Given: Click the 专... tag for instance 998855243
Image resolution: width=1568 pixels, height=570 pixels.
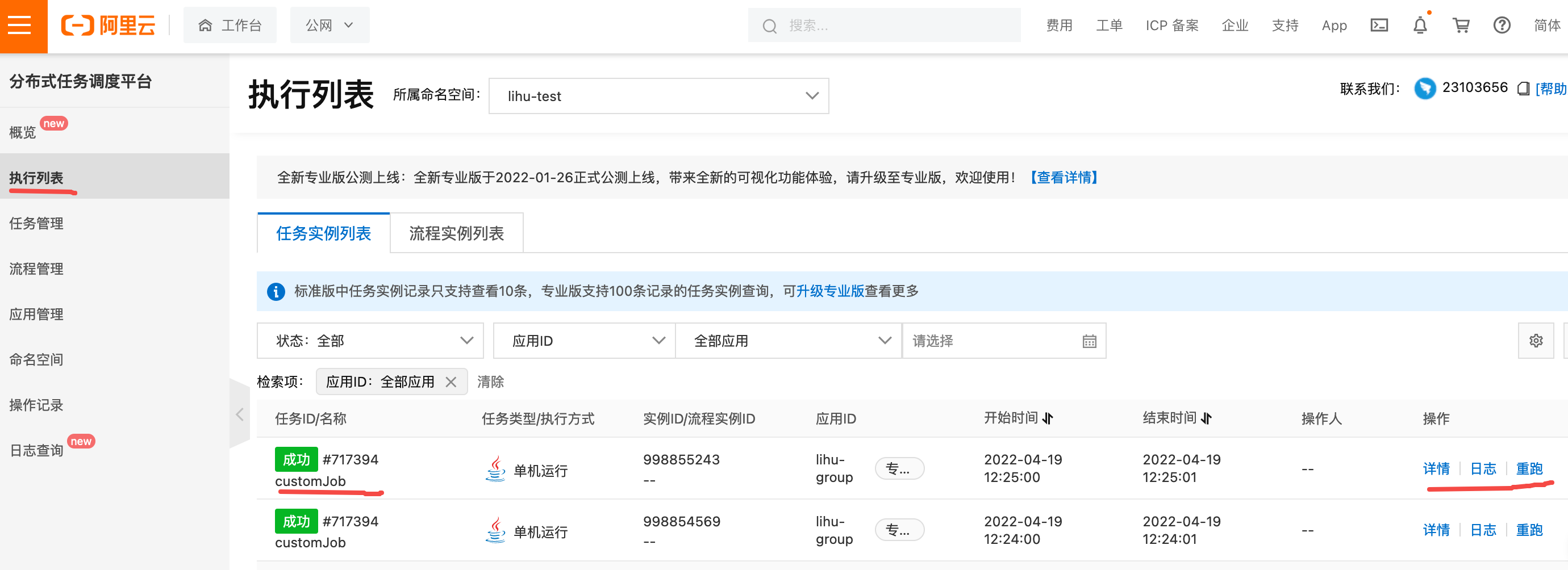Looking at the screenshot, I should point(899,468).
